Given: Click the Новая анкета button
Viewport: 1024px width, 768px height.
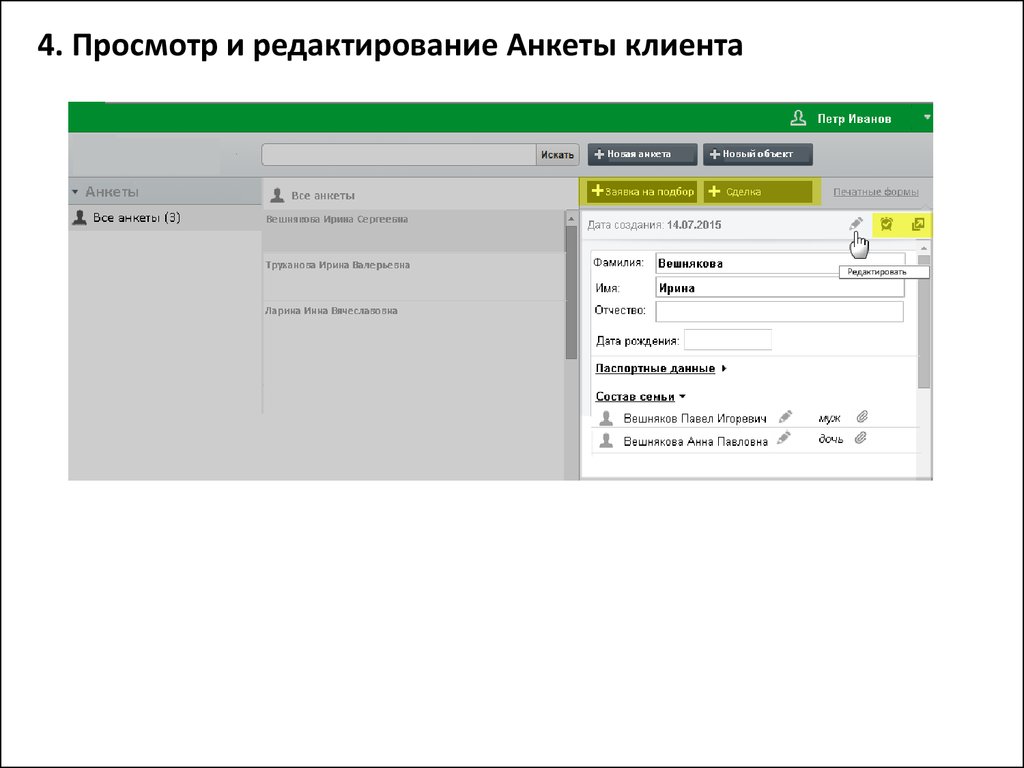Looking at the screenshot, I should point(642,154).
